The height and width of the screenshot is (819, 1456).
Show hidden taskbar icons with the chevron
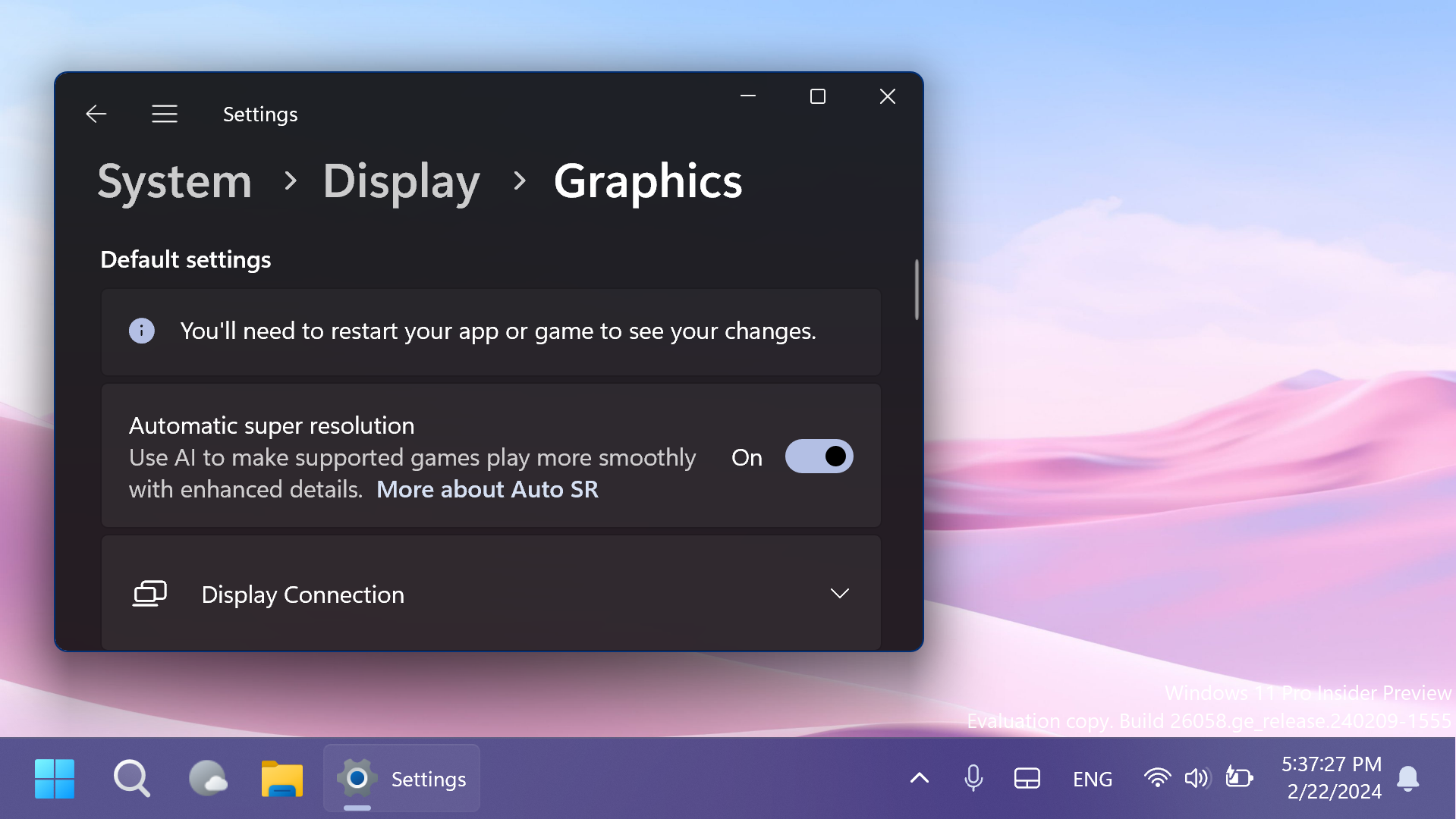pos(918,778)
